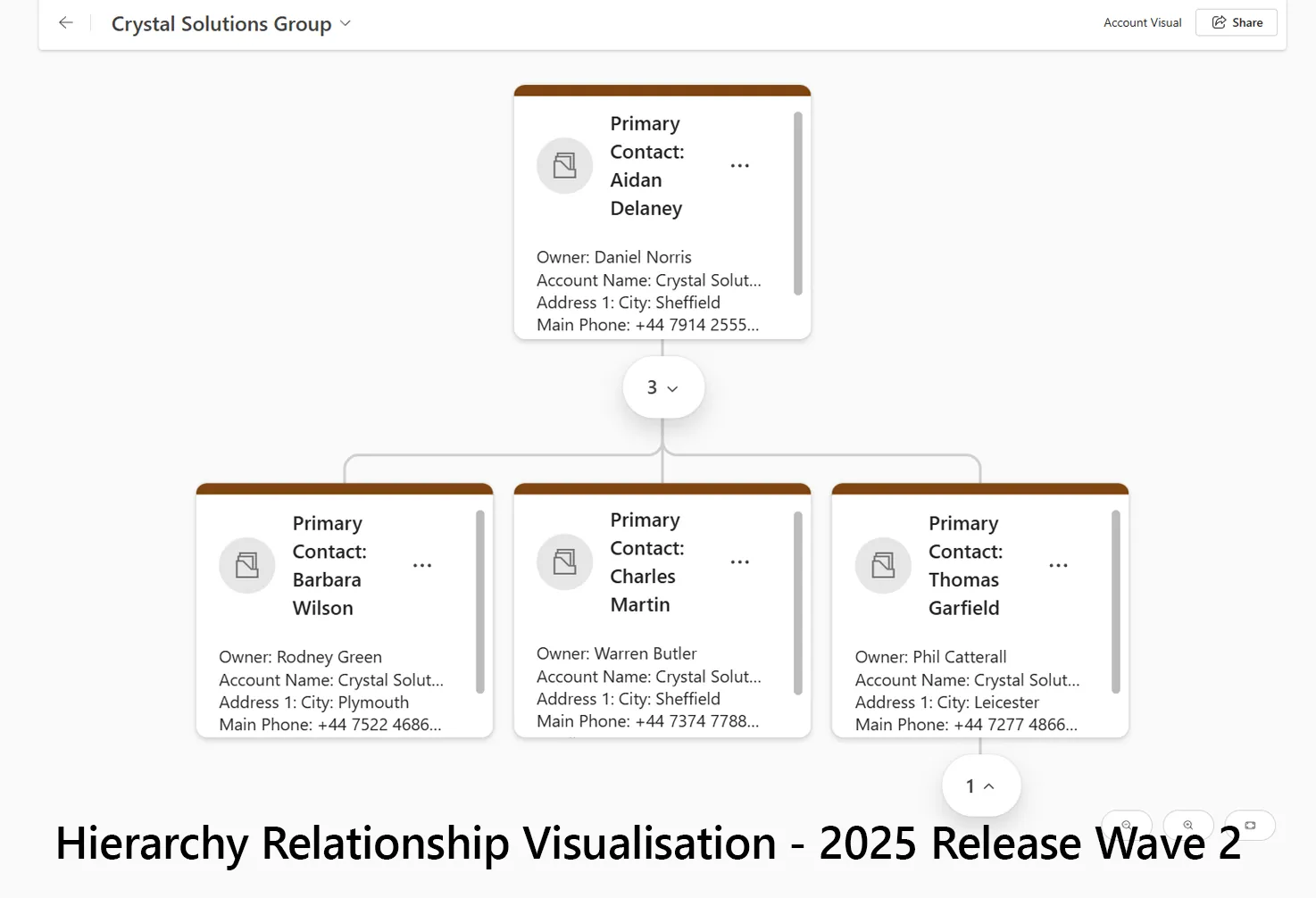Click the Account Visual label
The height and width of the screenshot is (898, 1316).
point(1142,23)
